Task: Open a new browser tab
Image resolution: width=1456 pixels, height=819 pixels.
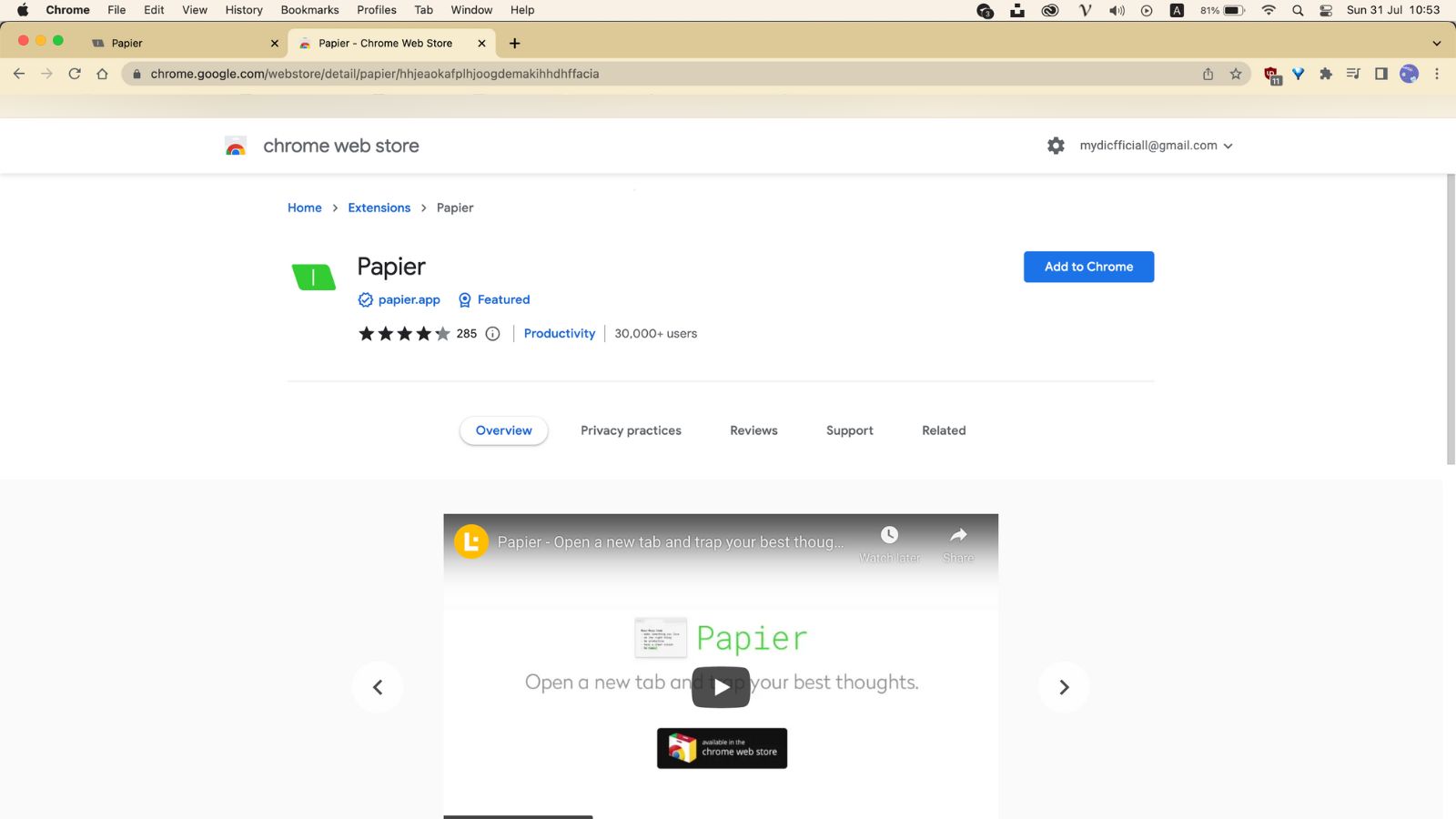Action: coord(515,43)
